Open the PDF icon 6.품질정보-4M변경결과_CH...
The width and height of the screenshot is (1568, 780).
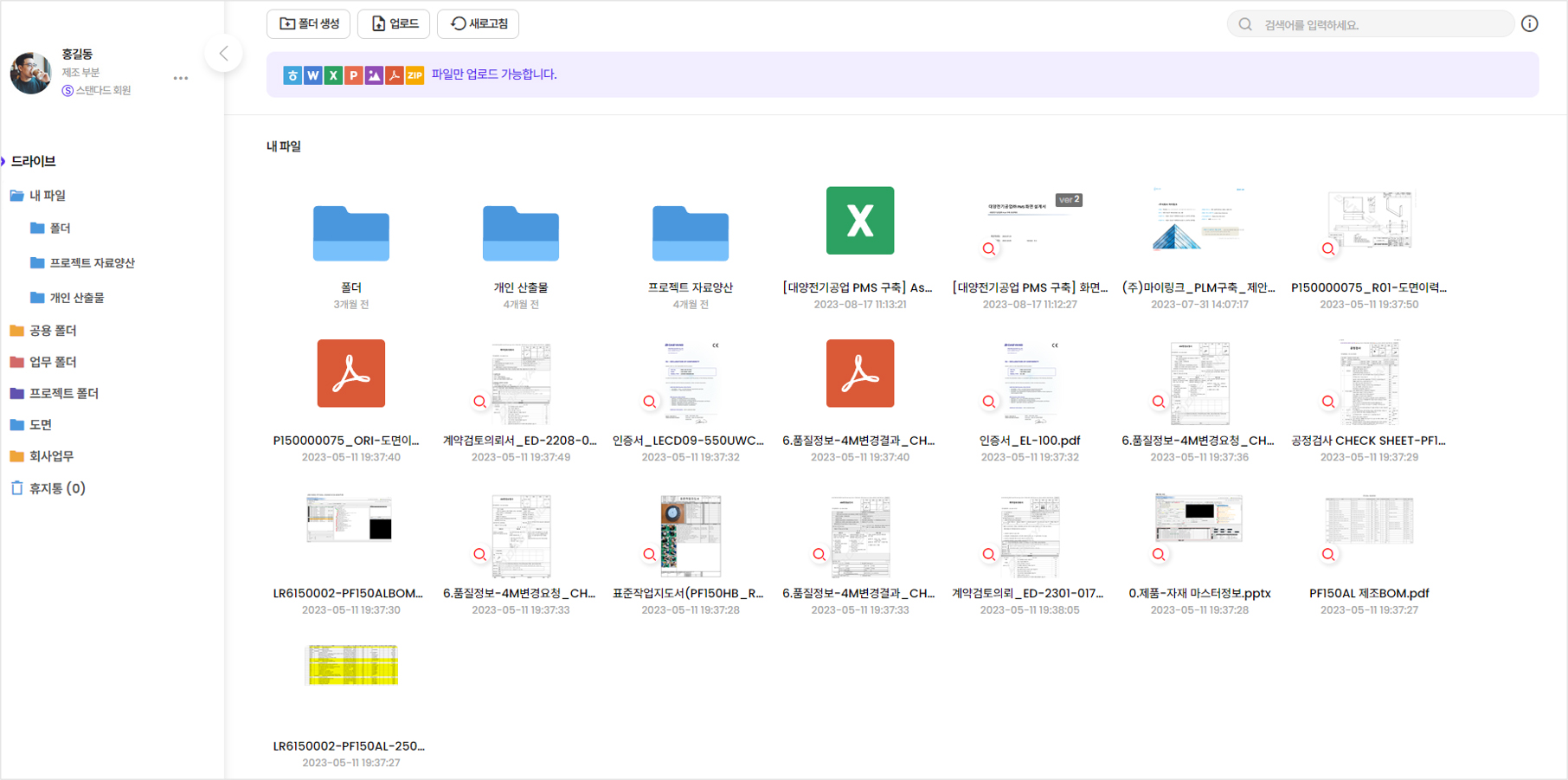pyautogui.click(x=859, y=374)
